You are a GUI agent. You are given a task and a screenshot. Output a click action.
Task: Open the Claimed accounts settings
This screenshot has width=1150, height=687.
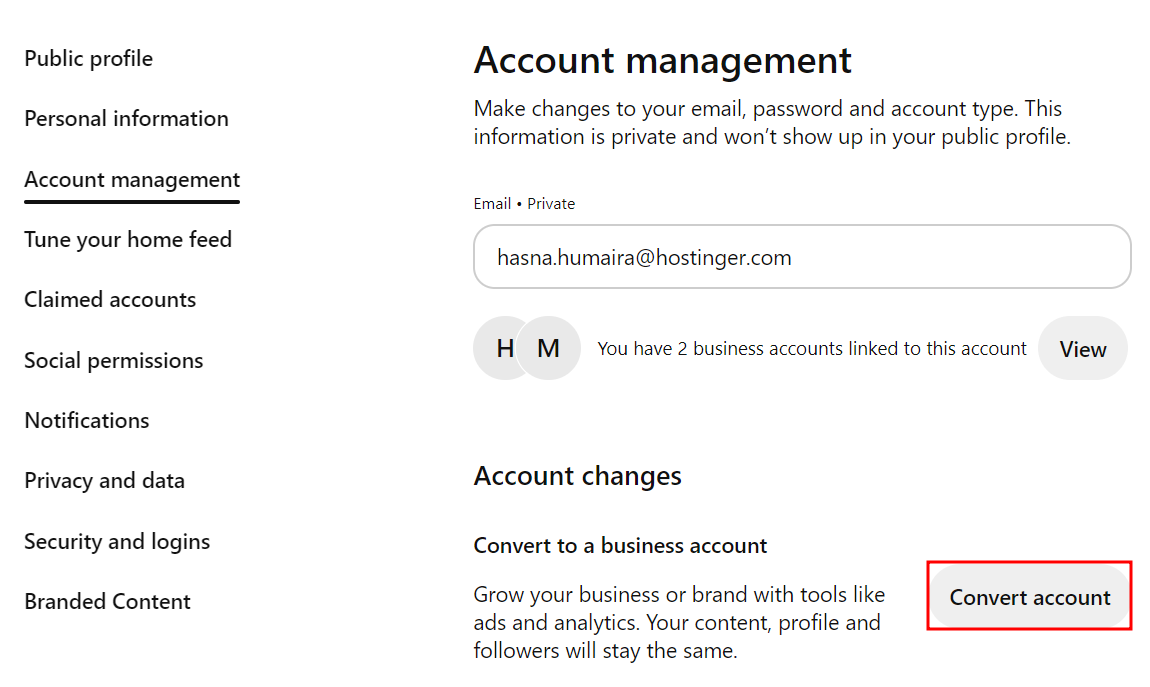(x=110, y=299)
